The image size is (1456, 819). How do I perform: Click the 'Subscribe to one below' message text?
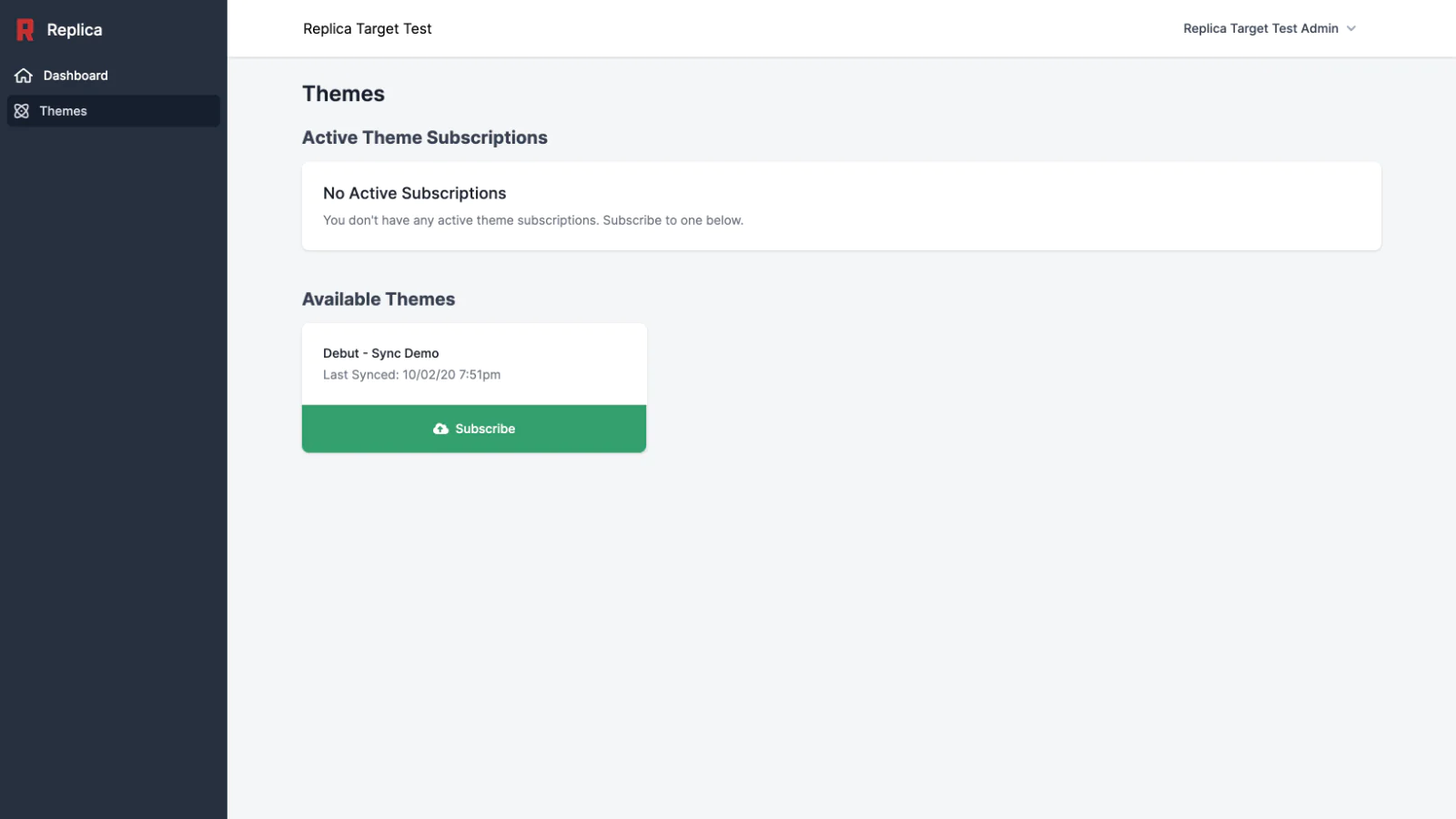[x=672, y=220]
